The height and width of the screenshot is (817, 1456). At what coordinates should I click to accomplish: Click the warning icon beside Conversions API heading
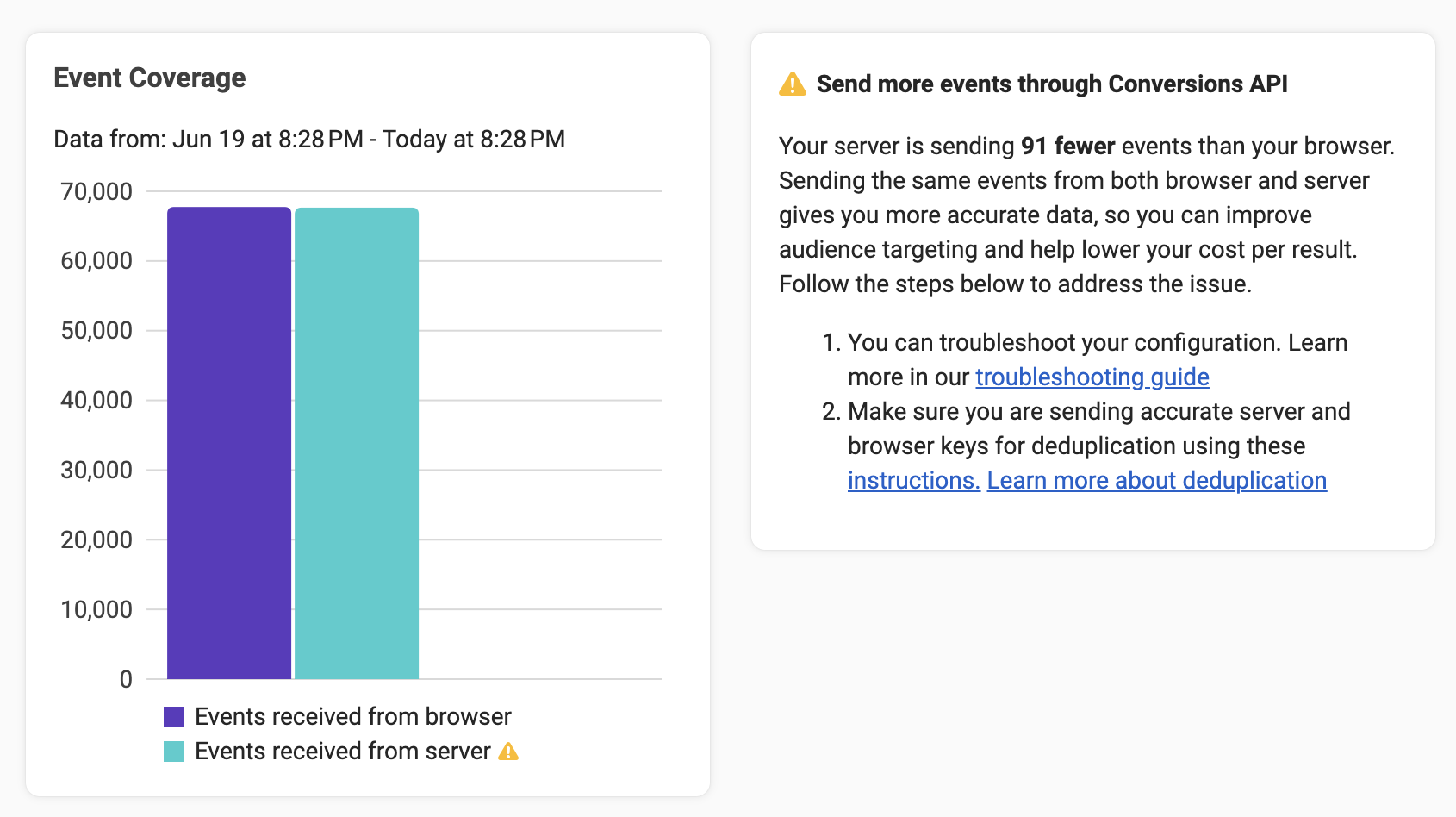pos(792,84)
